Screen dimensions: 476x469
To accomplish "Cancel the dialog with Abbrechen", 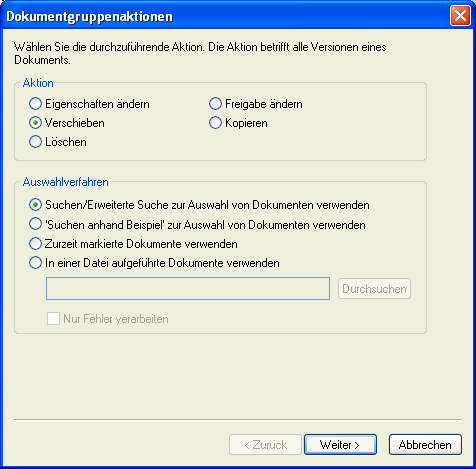I will [425, 445].
